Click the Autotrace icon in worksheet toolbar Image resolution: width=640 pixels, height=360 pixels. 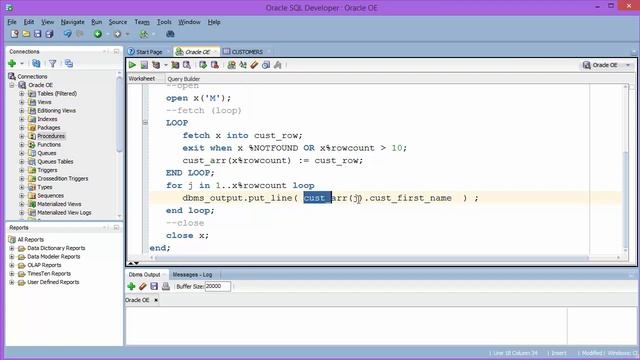[x=175, y=65]
